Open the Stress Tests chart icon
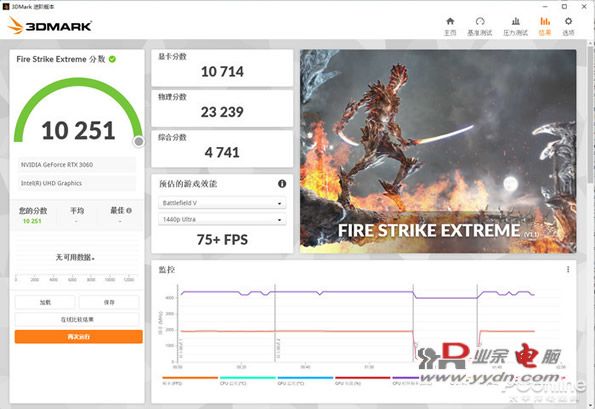Viewport: 595px width, 409px height. (515, 22)
